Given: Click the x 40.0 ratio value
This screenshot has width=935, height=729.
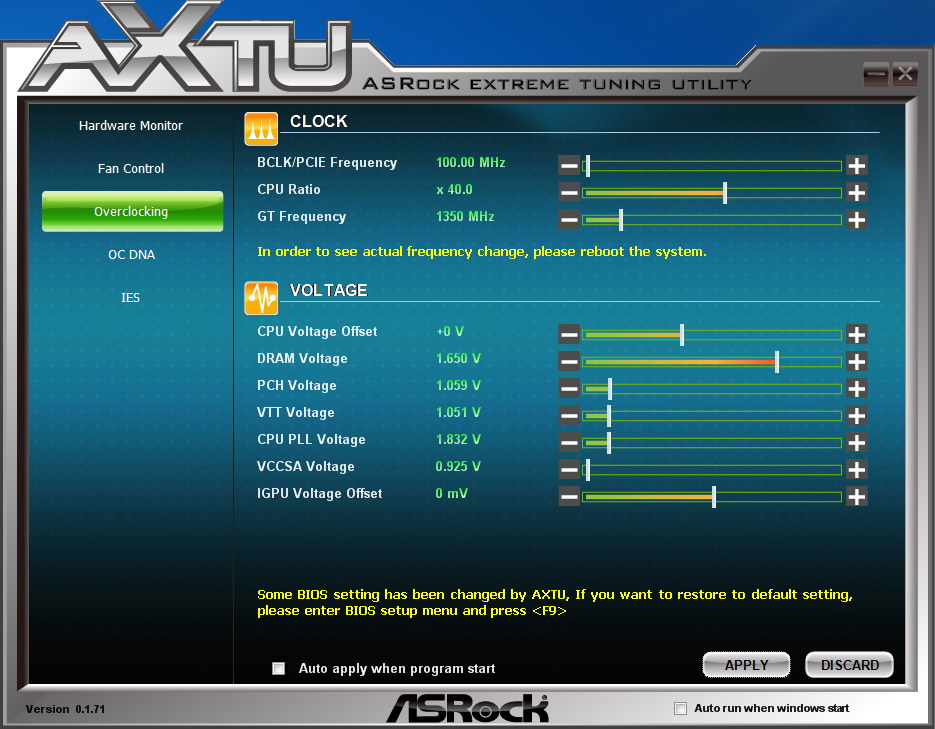Looking at the screenshot, I should point(454,190).
